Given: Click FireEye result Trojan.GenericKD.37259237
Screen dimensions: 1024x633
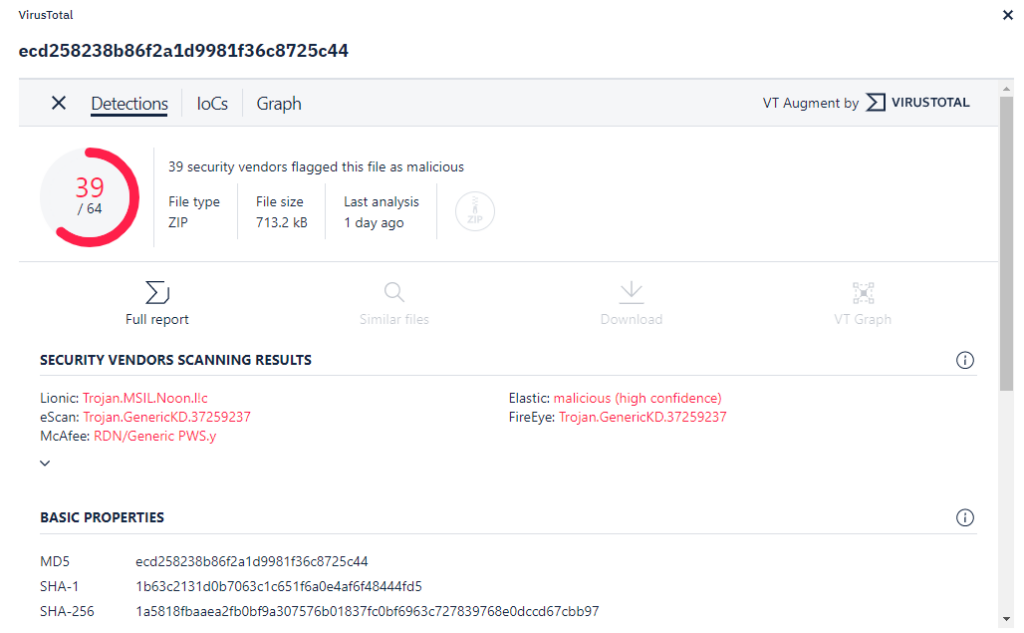Looking at the screenshot, I should [x=643, y=417].
